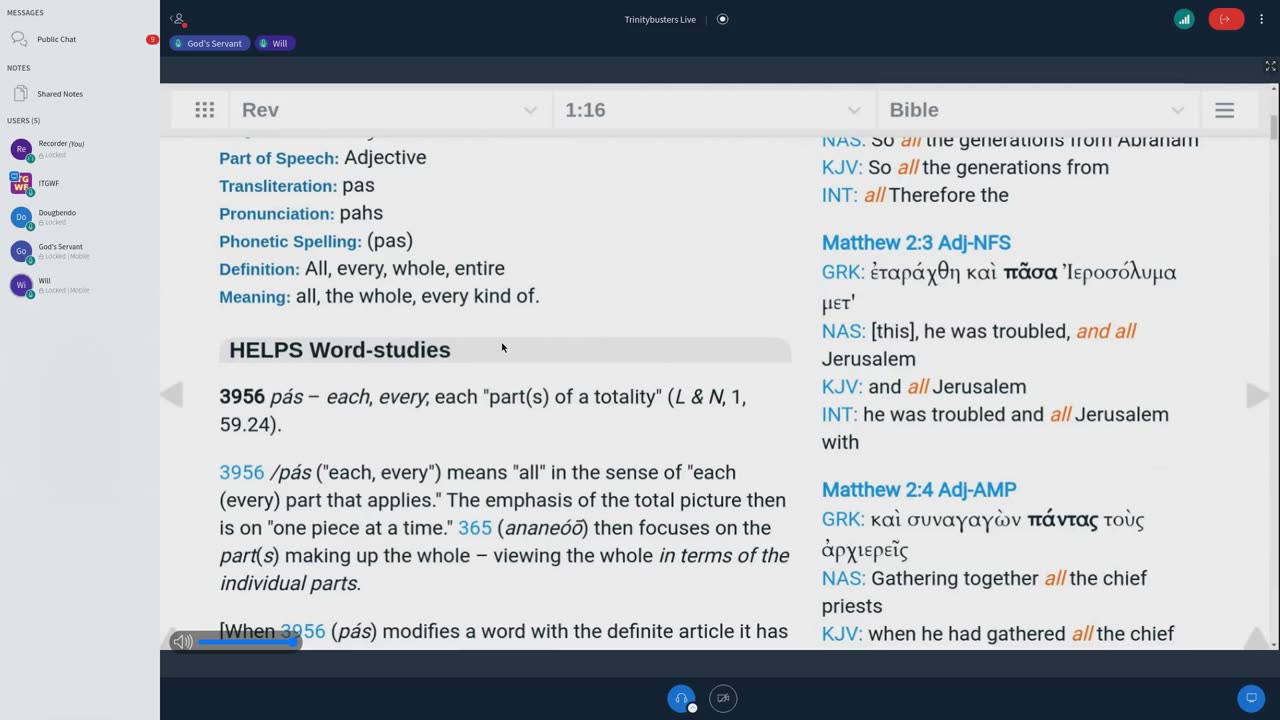Screen dimensions: 1280x720
Task: Click the share screen button
Action: [x=1250, y=698]
